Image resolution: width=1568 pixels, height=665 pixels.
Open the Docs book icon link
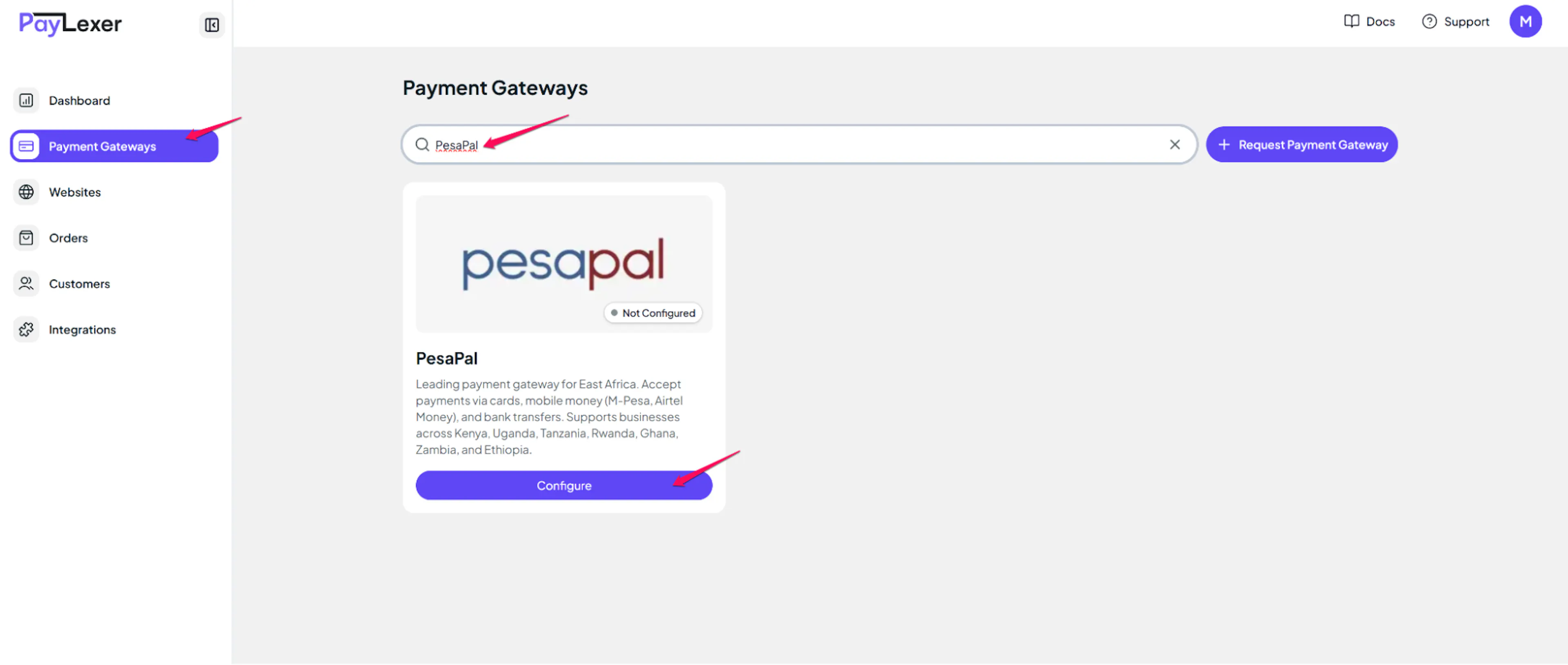pyautogui.click(x=1351, y=22)
